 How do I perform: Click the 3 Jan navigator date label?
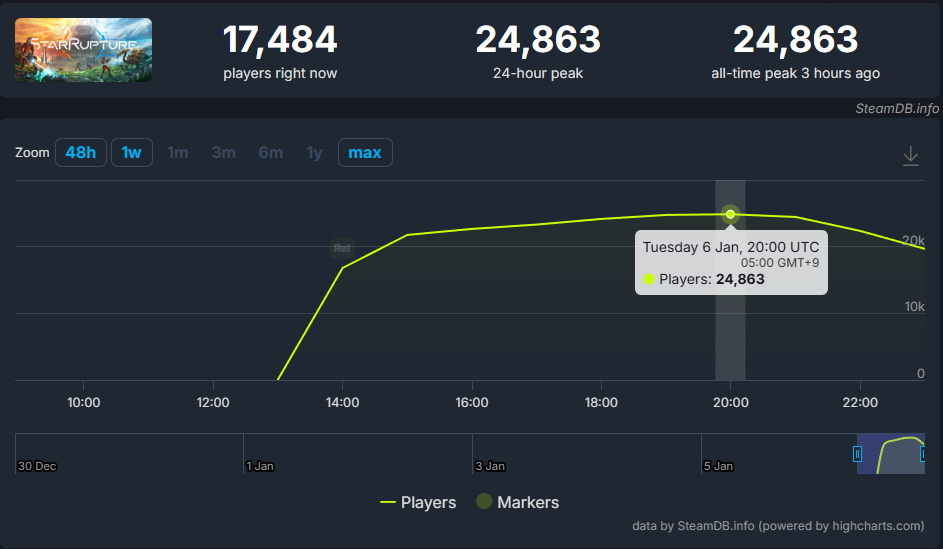[490, 466]
